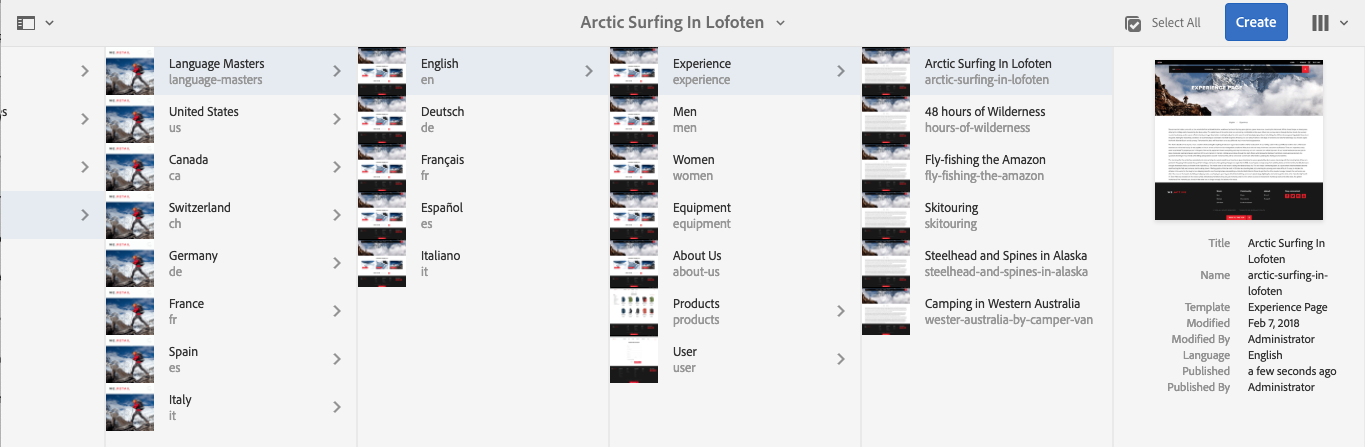This screenshot has width=1365, height=447.
Task: Select Camping in Western Australia page
Action: point(1002,311)
